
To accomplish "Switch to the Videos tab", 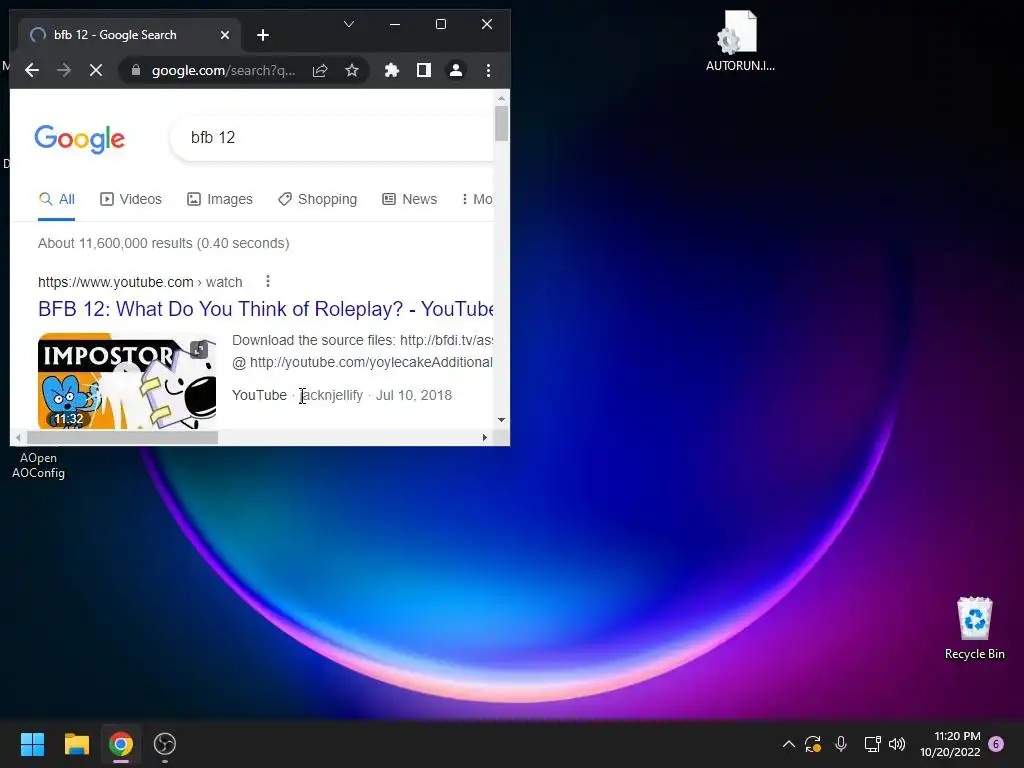I will click(x=131, y=199).
